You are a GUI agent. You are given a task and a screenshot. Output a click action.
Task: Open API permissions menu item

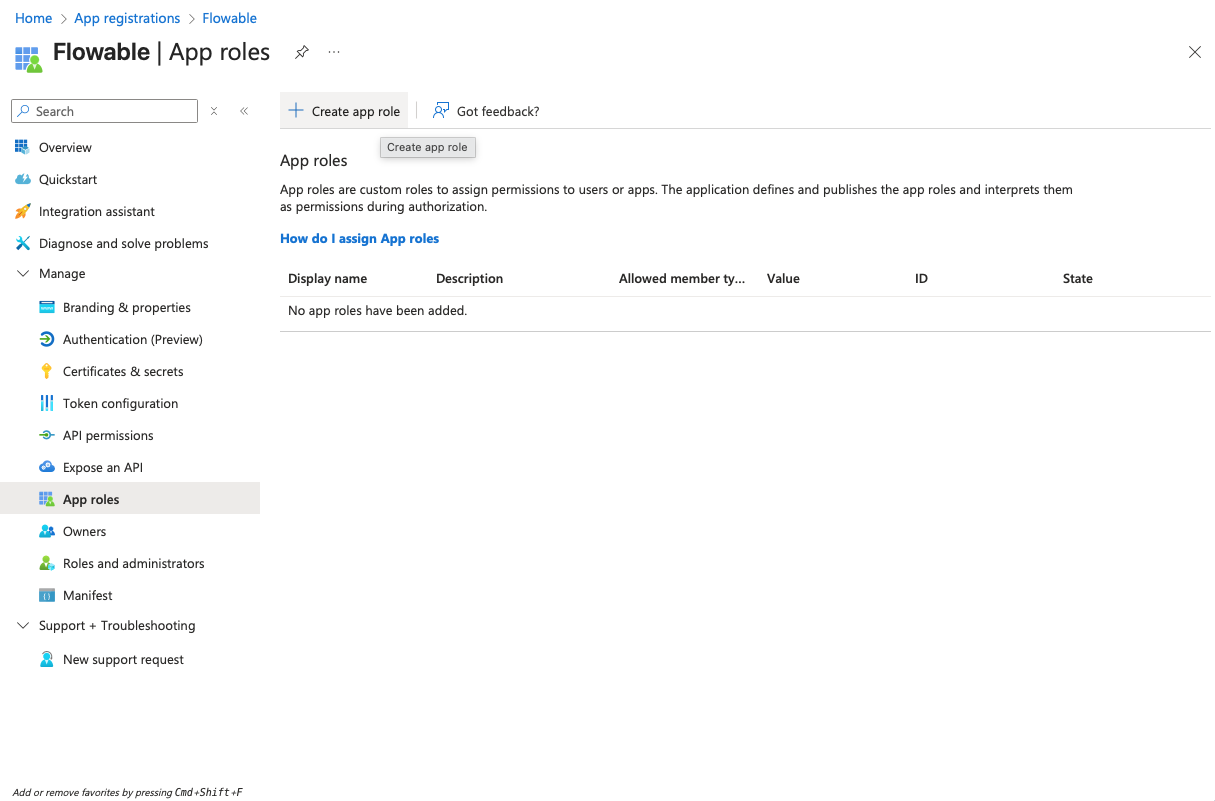108,435
